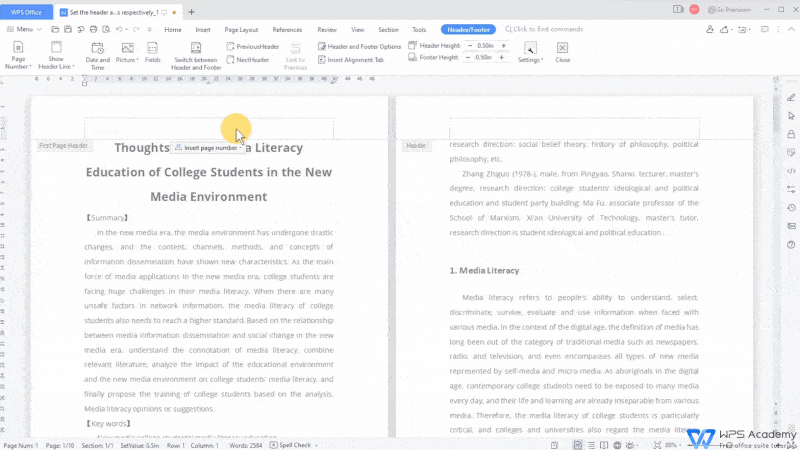This screenshot has width=800, height=450.
Task: Click the Share icon in top right
Action: tap(724, 30)
